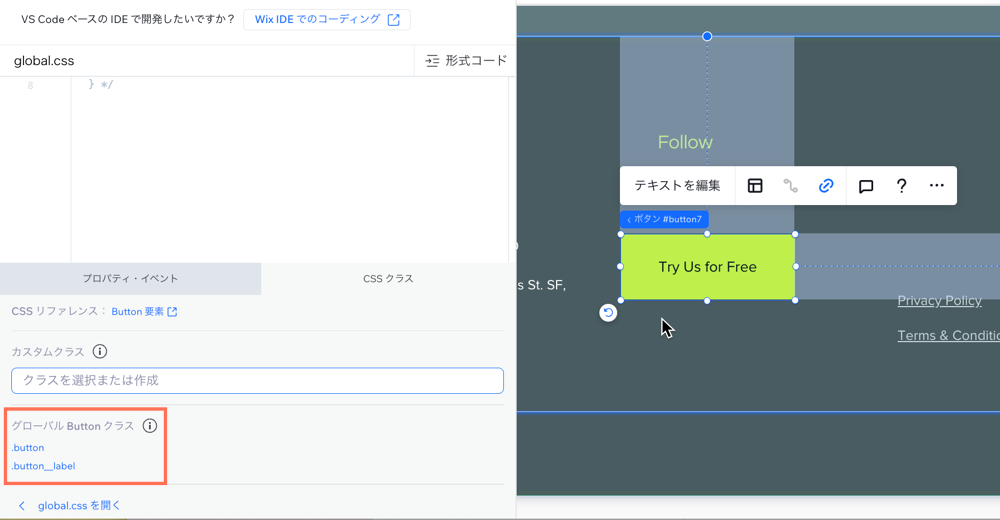Click the テキストを編集 button

pos(677,186)
